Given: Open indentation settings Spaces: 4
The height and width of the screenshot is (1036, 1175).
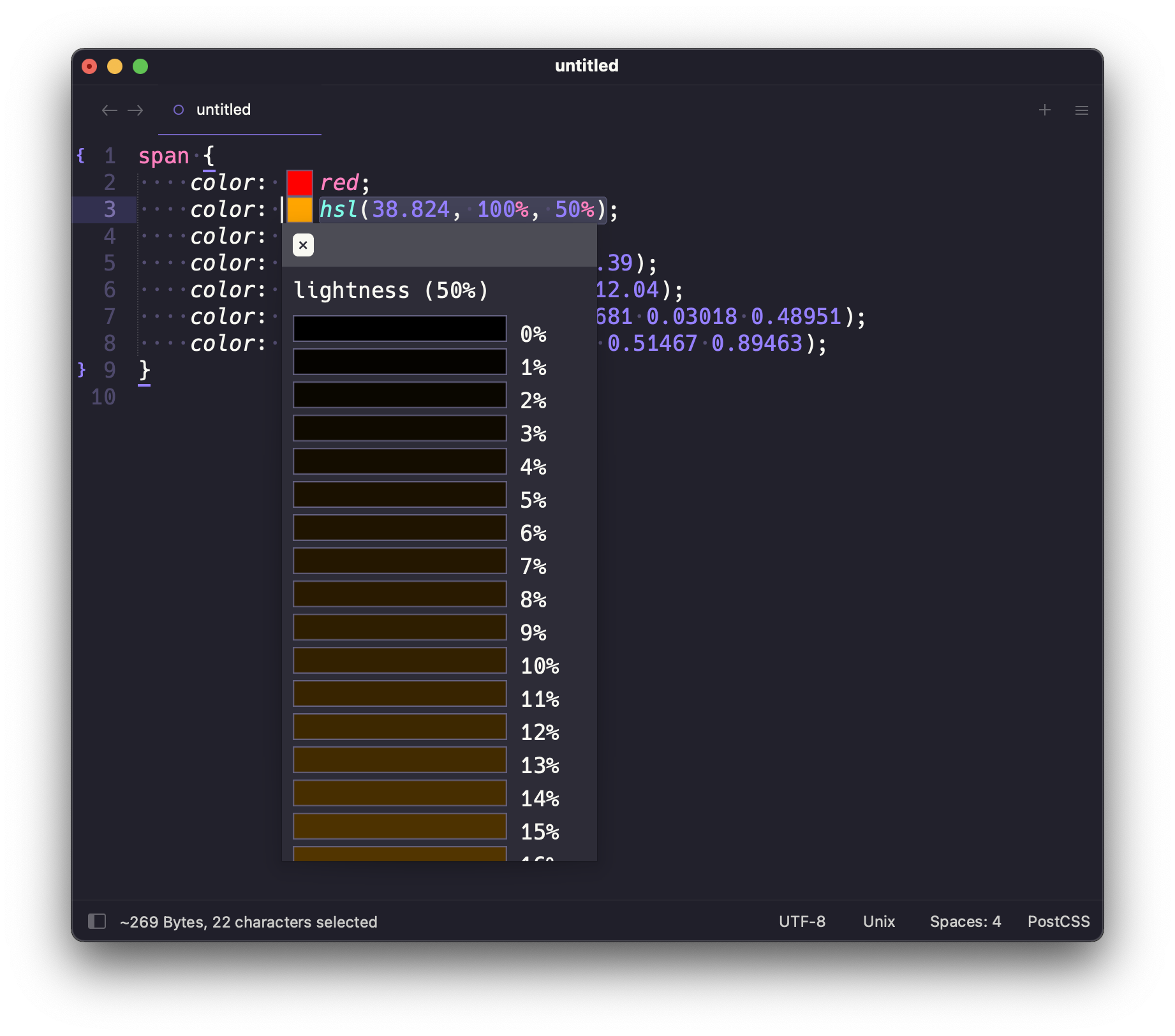Looking at the screenshot, I should point(965,921).
